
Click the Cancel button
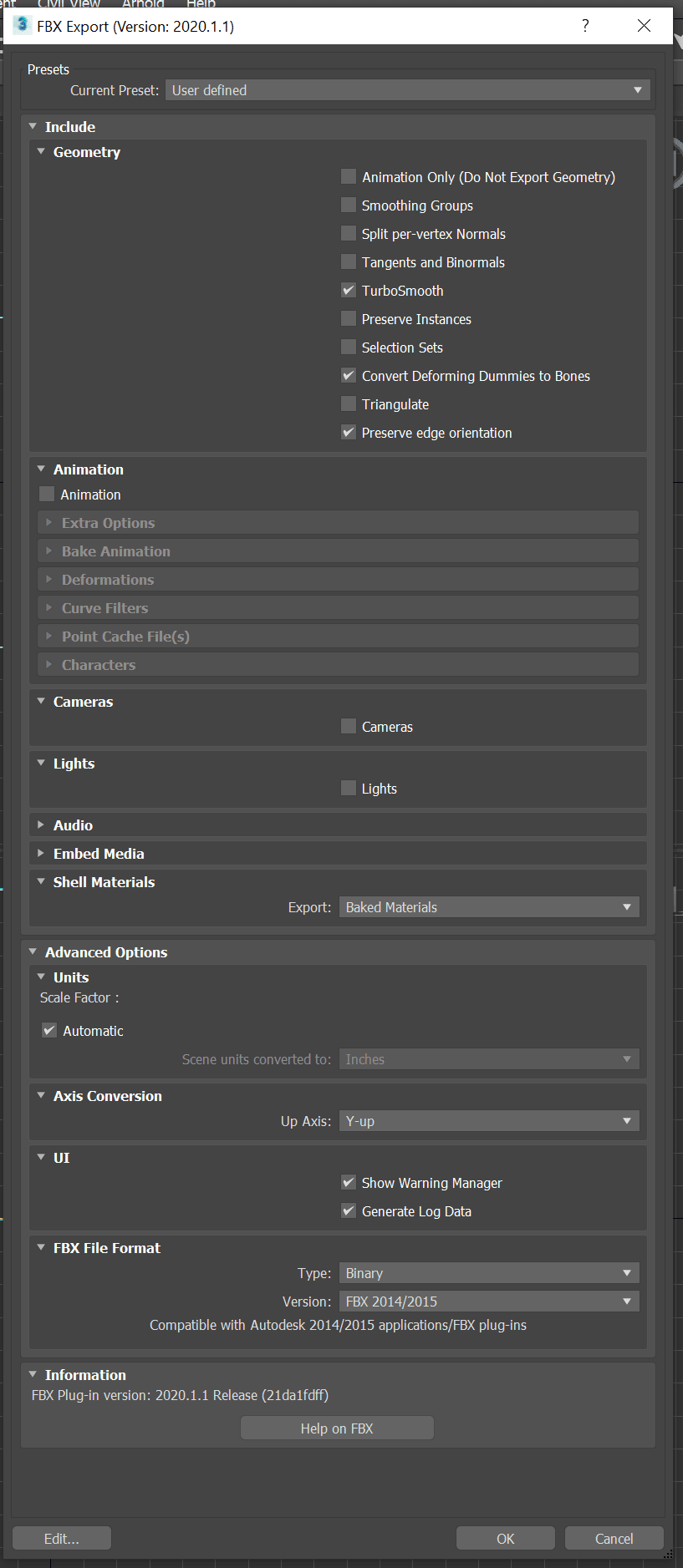pos(614,1539)
